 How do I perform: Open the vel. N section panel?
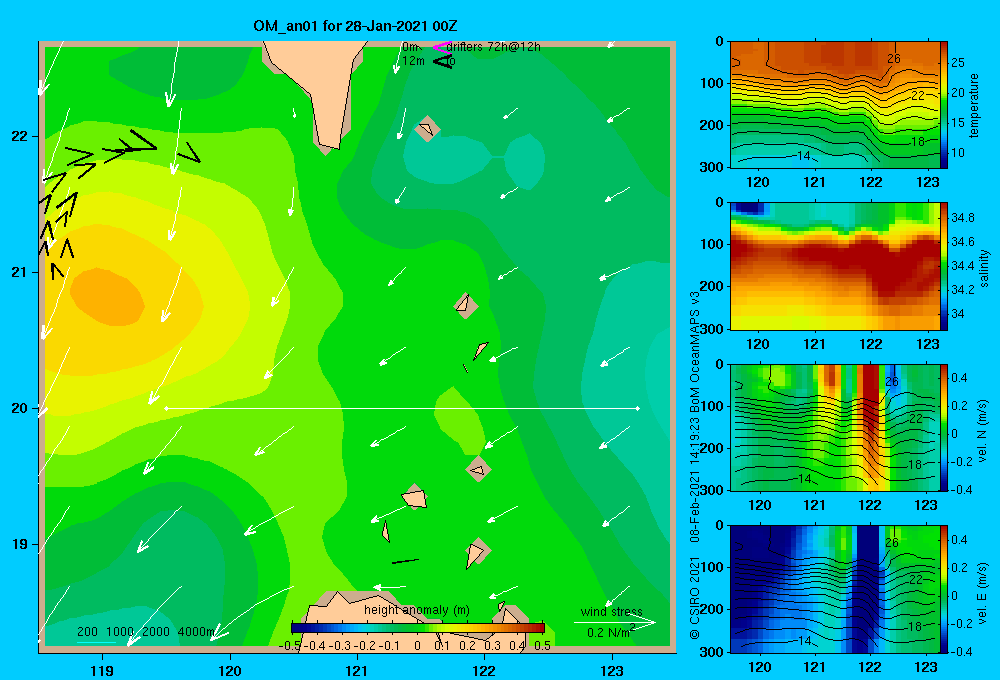[834, 427]
